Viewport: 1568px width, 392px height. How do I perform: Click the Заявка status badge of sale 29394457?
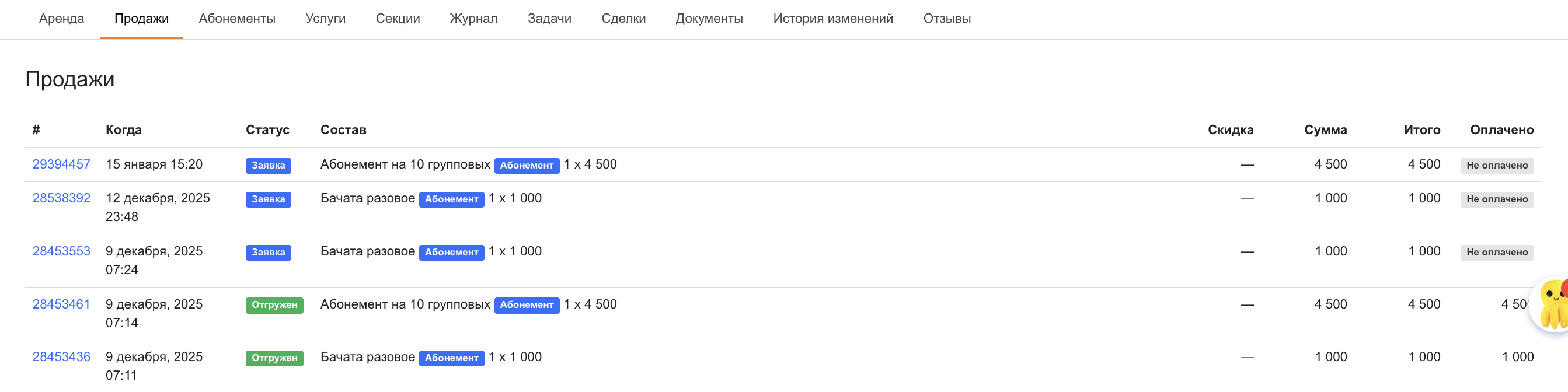point(268,166)
